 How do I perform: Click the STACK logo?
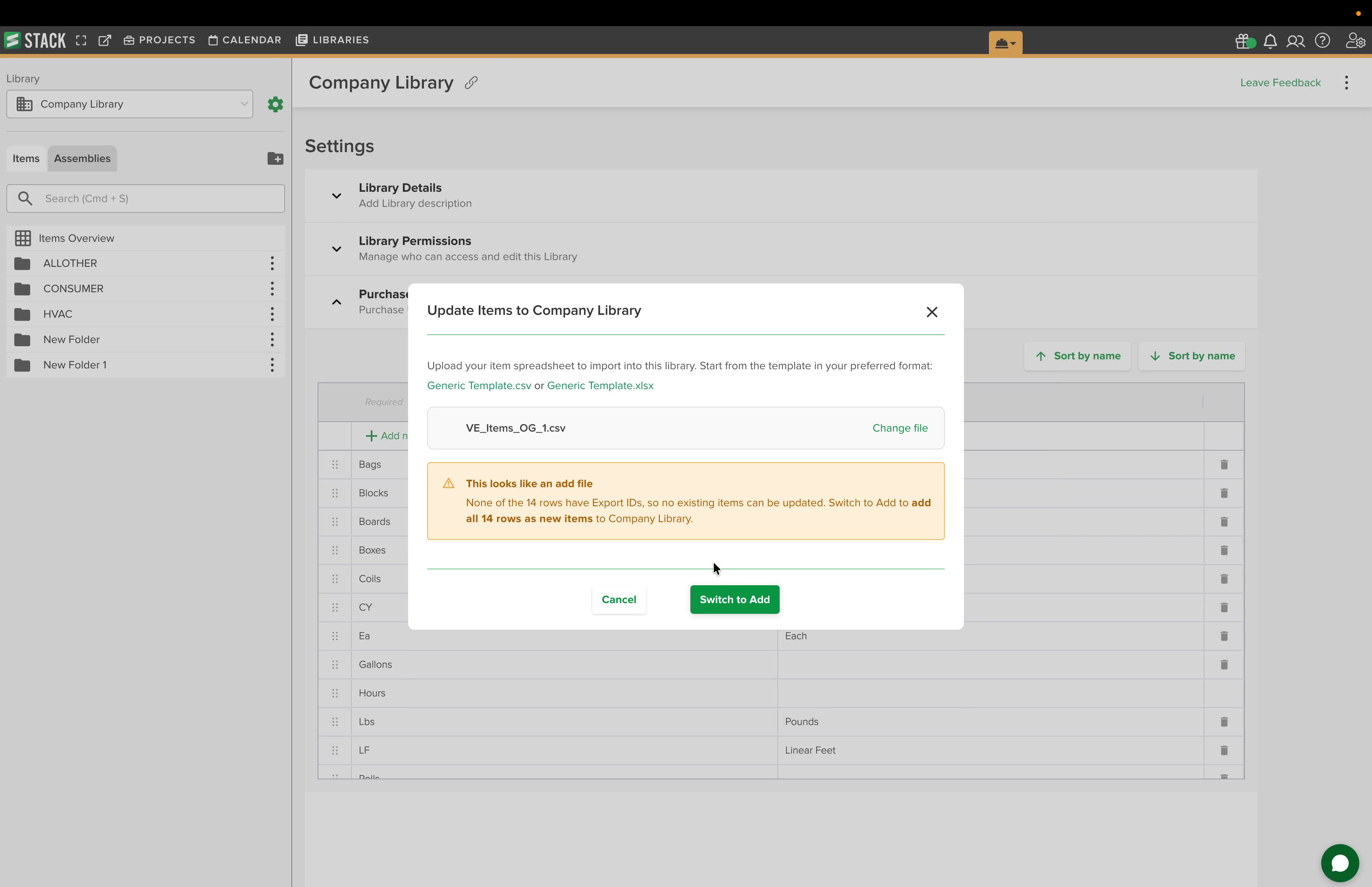(x=35, y=40)
